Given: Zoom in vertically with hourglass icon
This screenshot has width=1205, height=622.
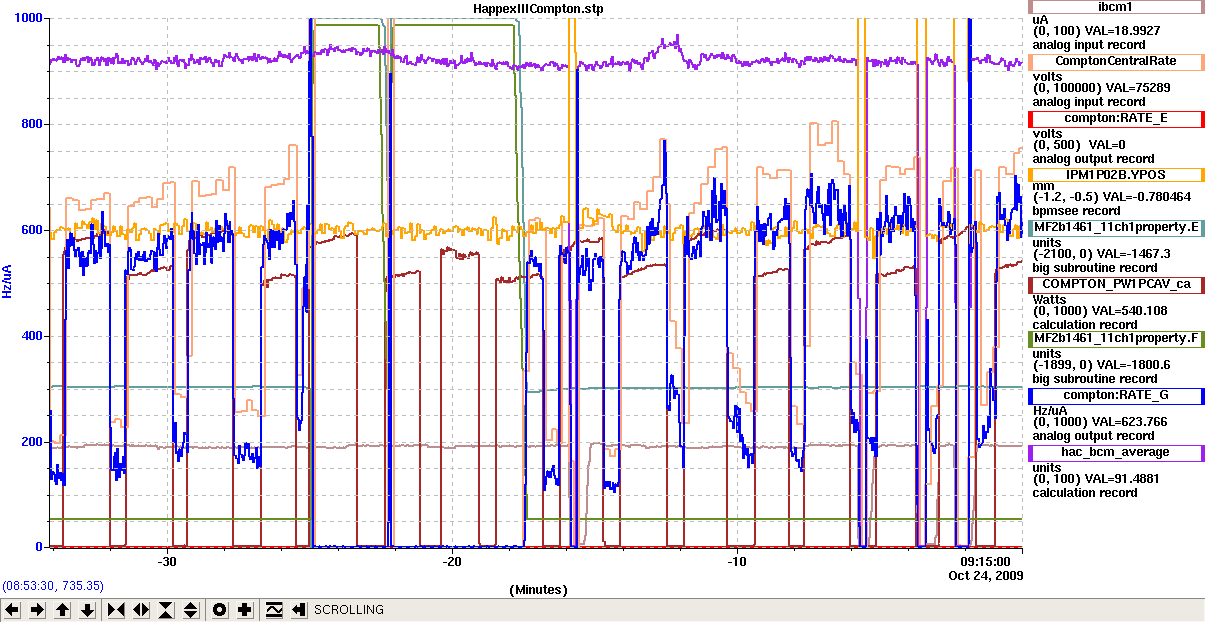Looking at the screenshot, I should click(165, 609).
